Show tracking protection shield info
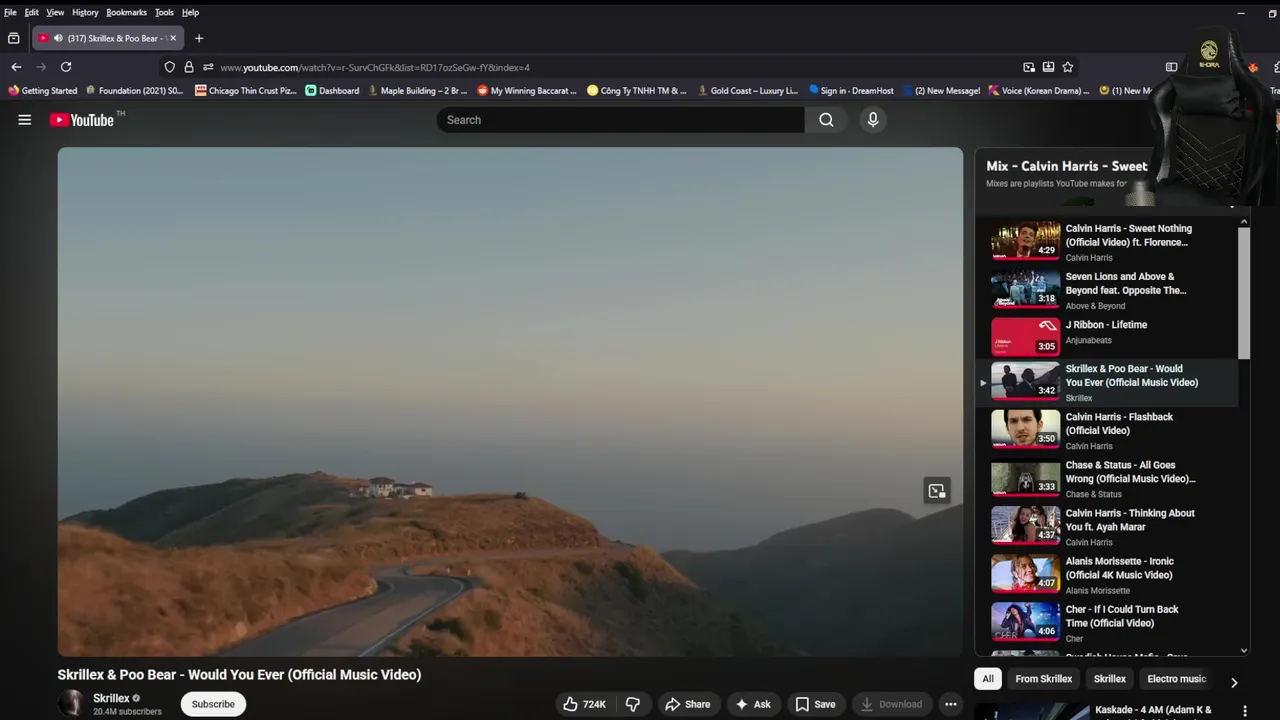 click(169, 67)
